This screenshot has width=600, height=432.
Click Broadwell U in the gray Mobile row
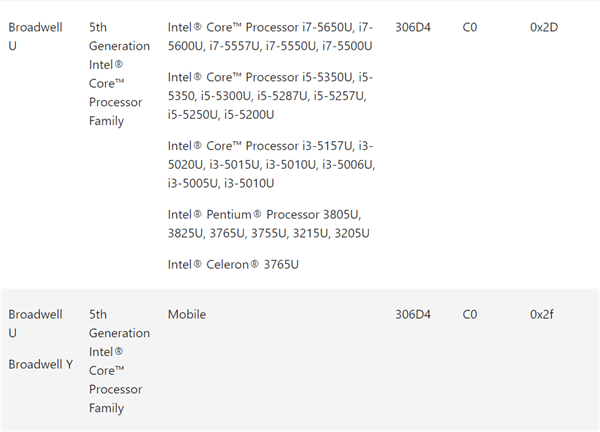click(35, 323)
